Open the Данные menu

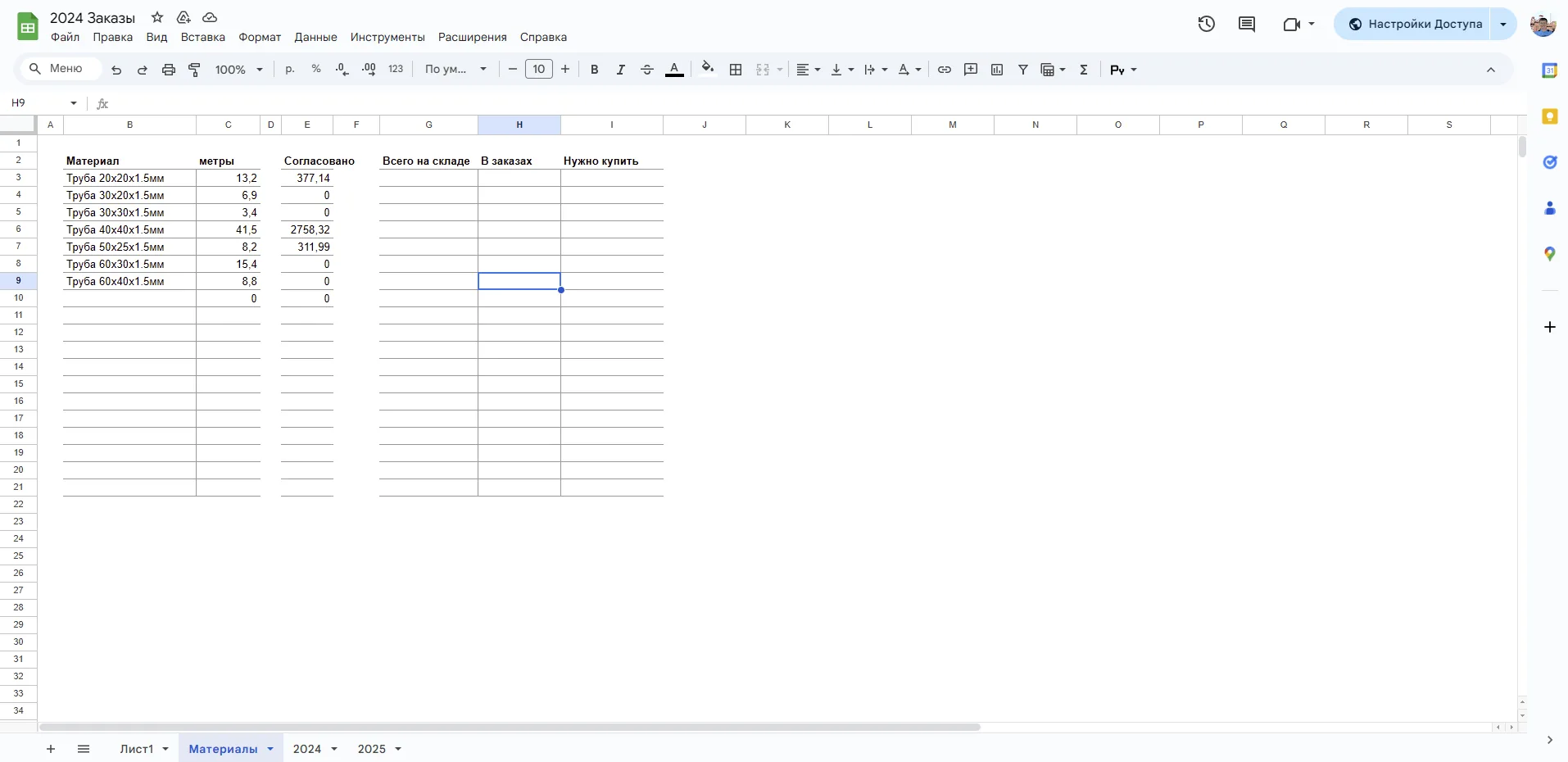tap(315, 37)
